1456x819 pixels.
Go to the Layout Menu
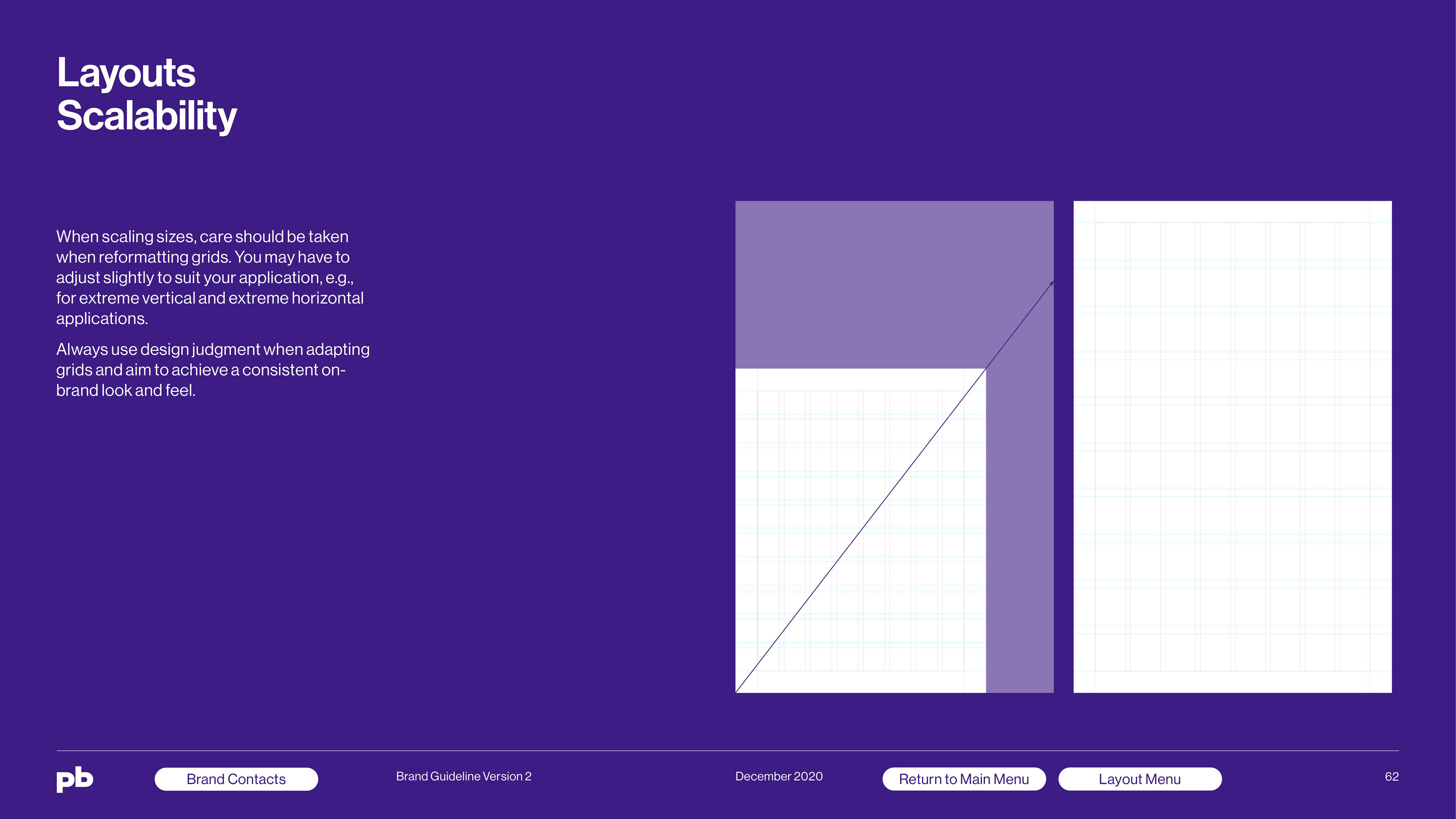1139,779
